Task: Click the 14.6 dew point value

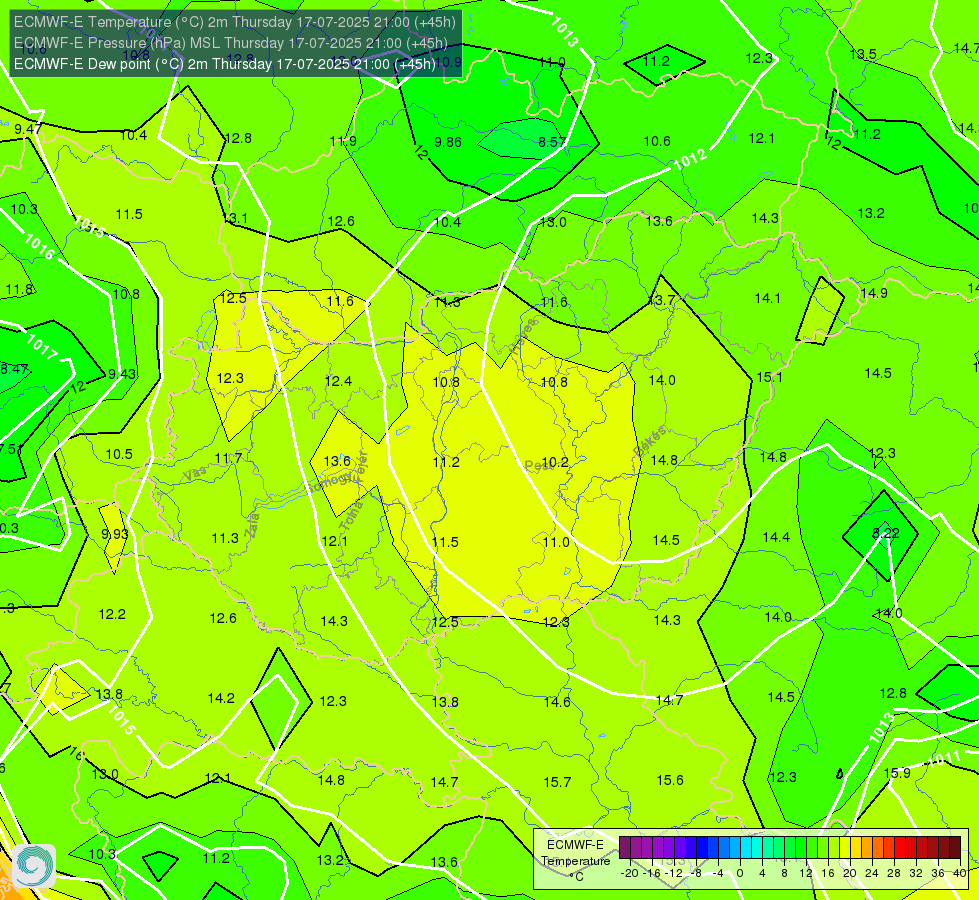Action: (x=557, y=702)
